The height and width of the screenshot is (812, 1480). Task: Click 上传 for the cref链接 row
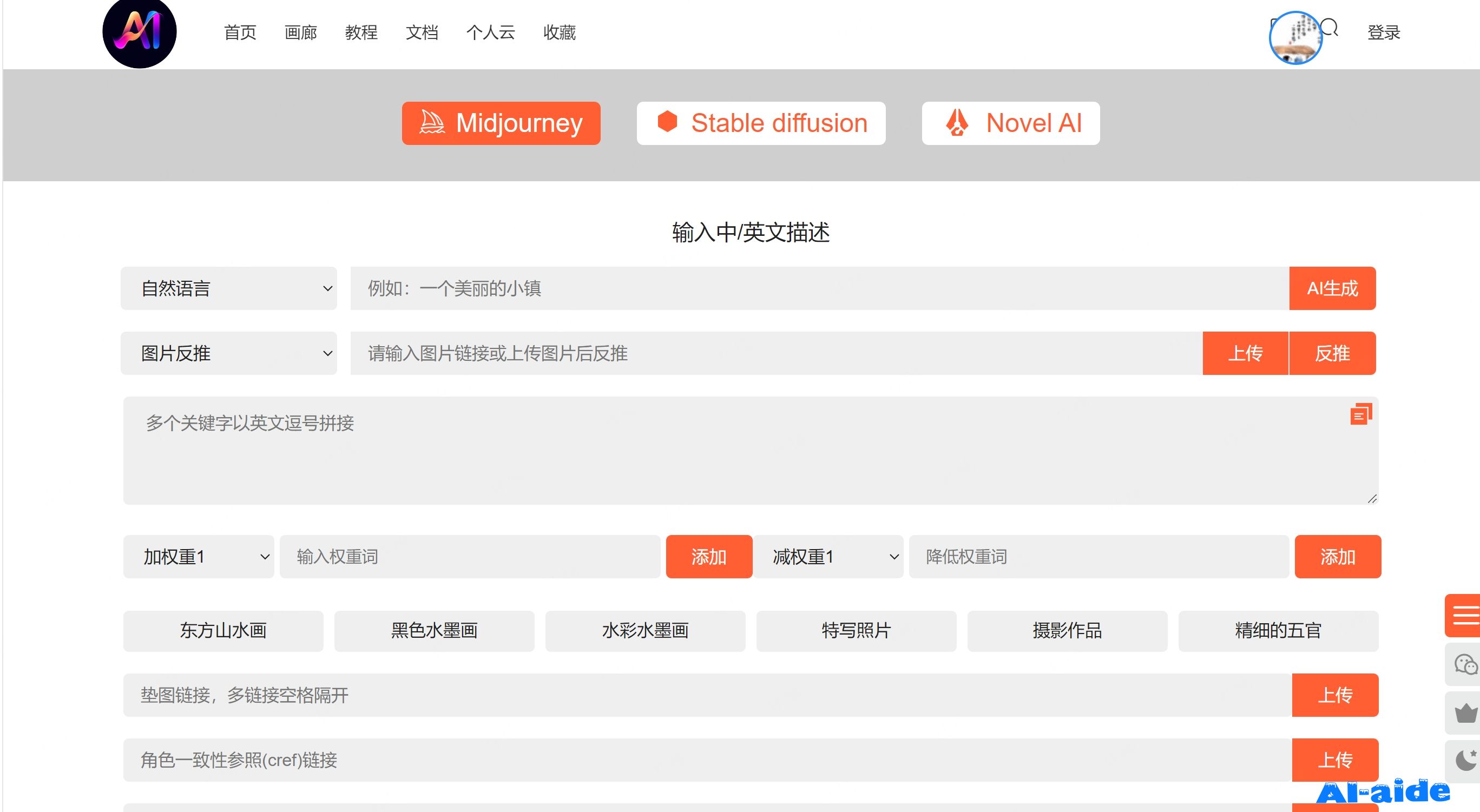pos(1335,760)
